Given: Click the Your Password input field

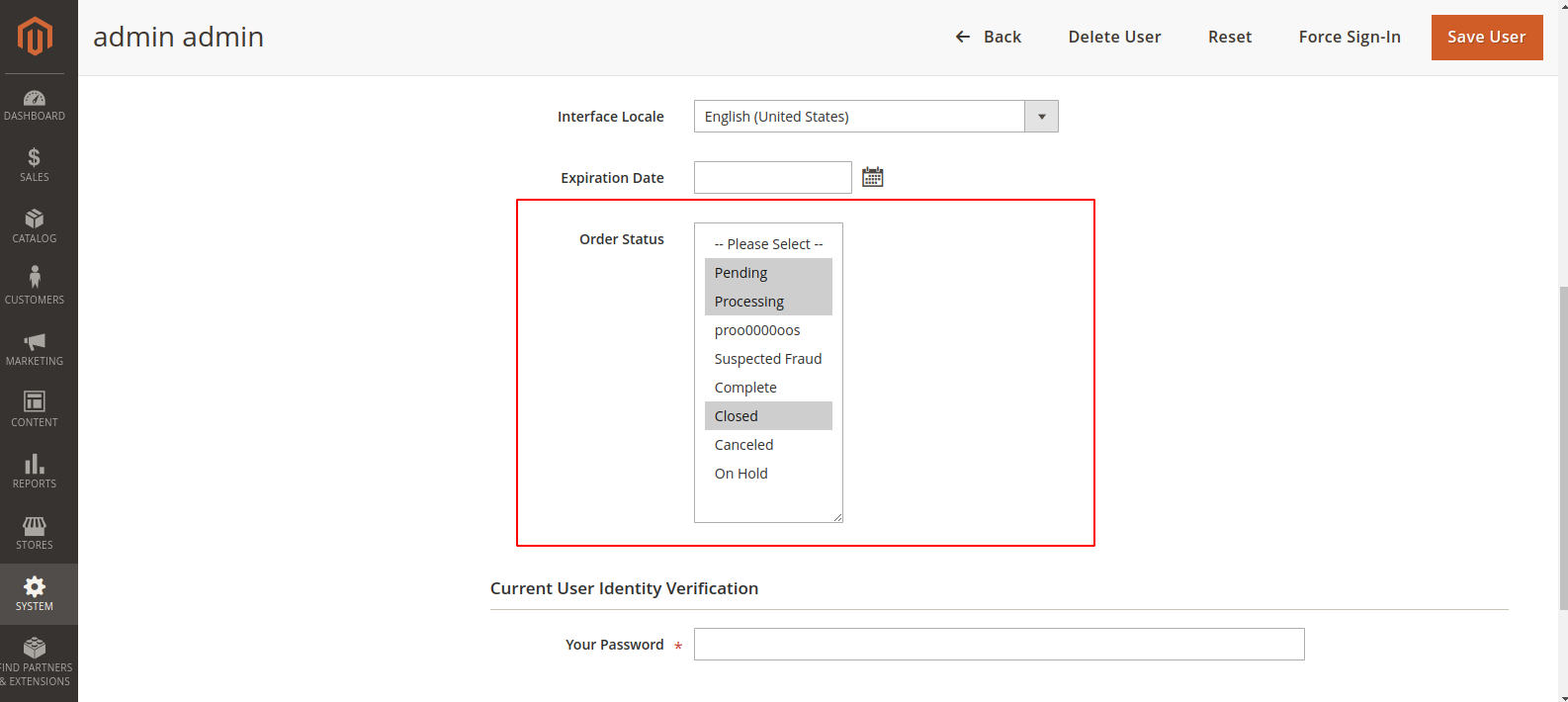Looking at the screenshot, I should pos(1000,645).
